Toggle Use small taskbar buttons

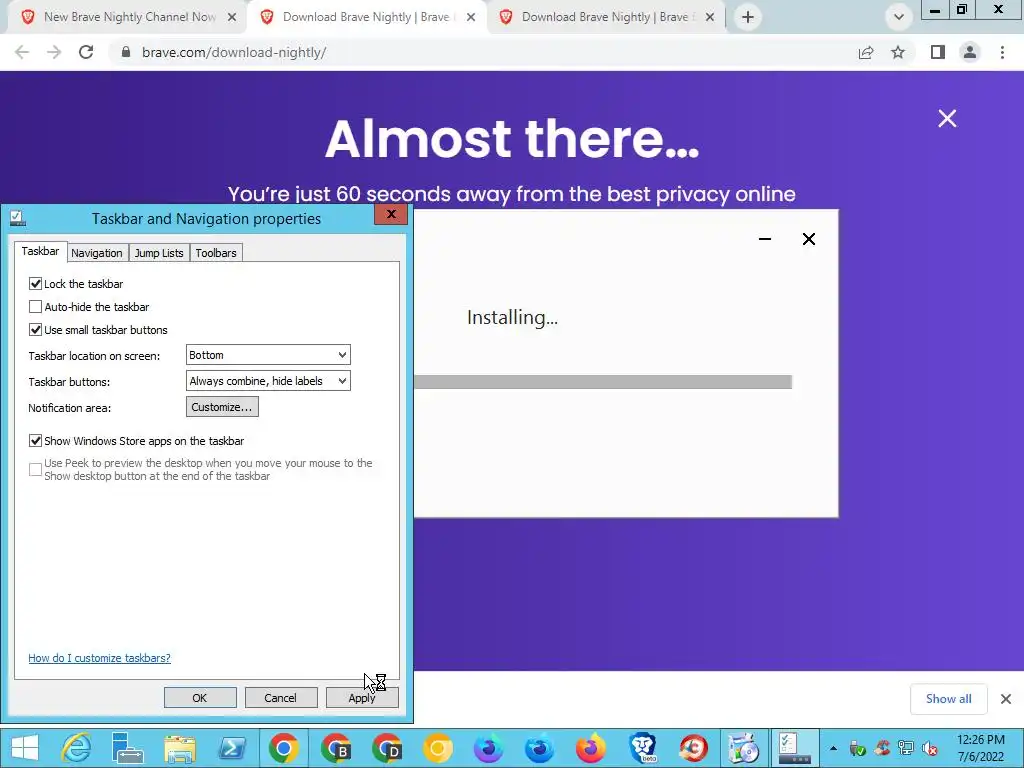tap(35, 330)
